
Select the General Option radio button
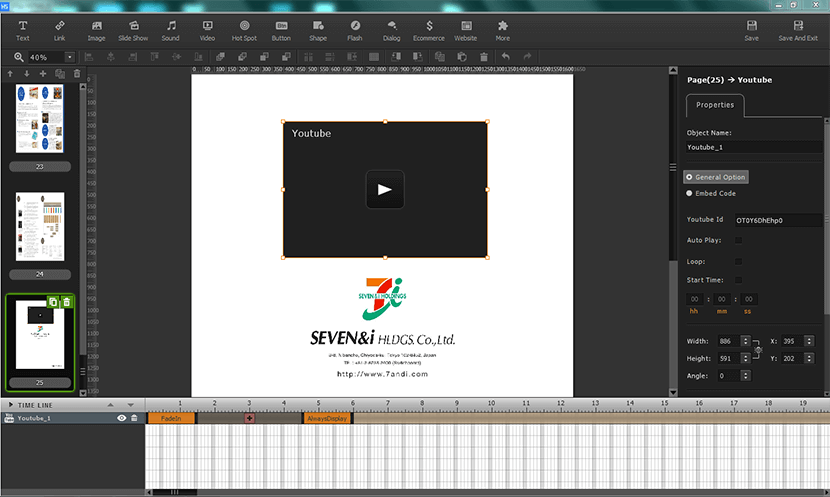[689, 177]
